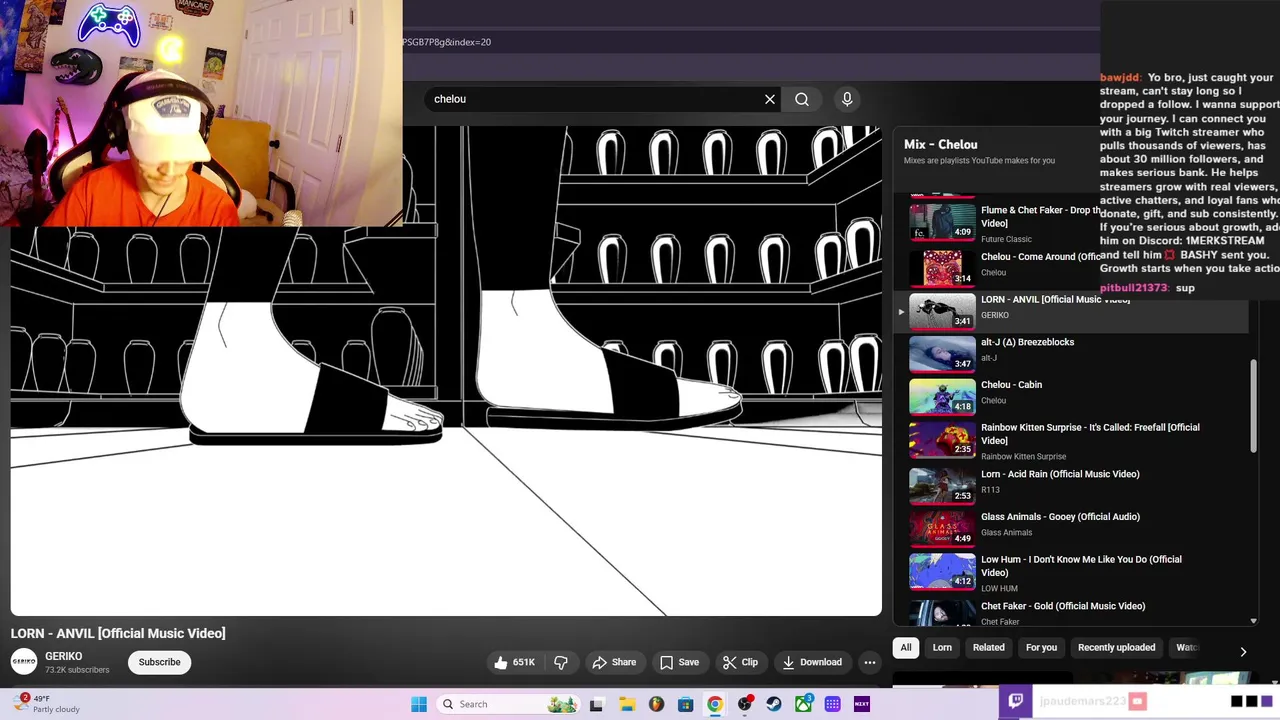This screenshot has height=720, width=1280.
Task: Open Task View from the taskbar
Action: (x=596, y=704)
